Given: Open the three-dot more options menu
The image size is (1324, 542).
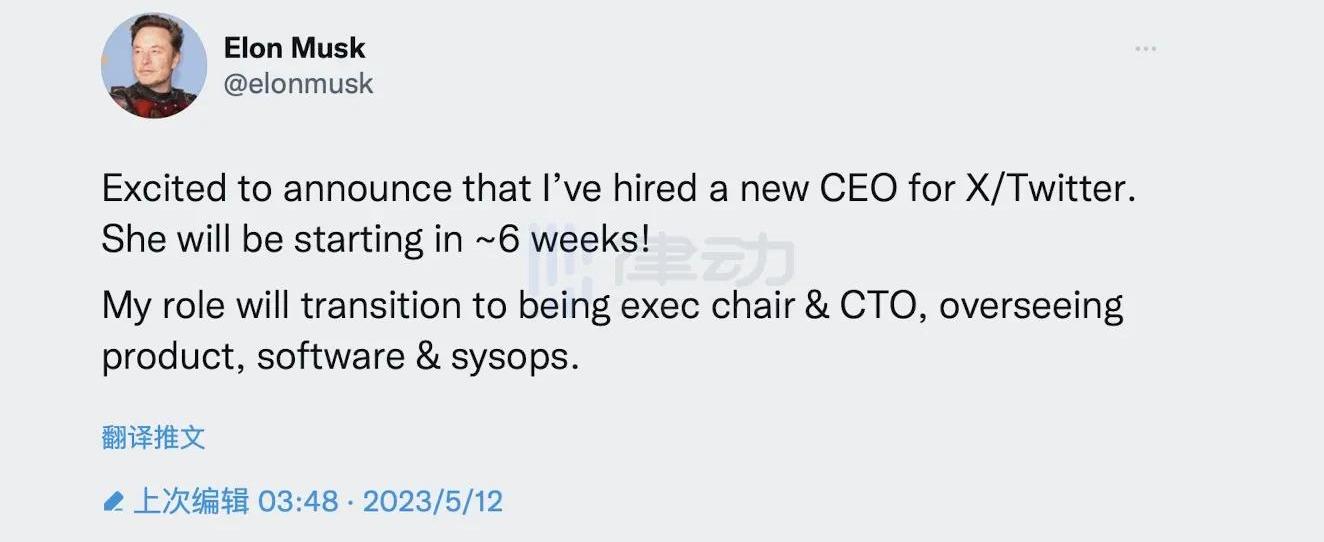Looking at the screenshot, I should (1148, 49).
